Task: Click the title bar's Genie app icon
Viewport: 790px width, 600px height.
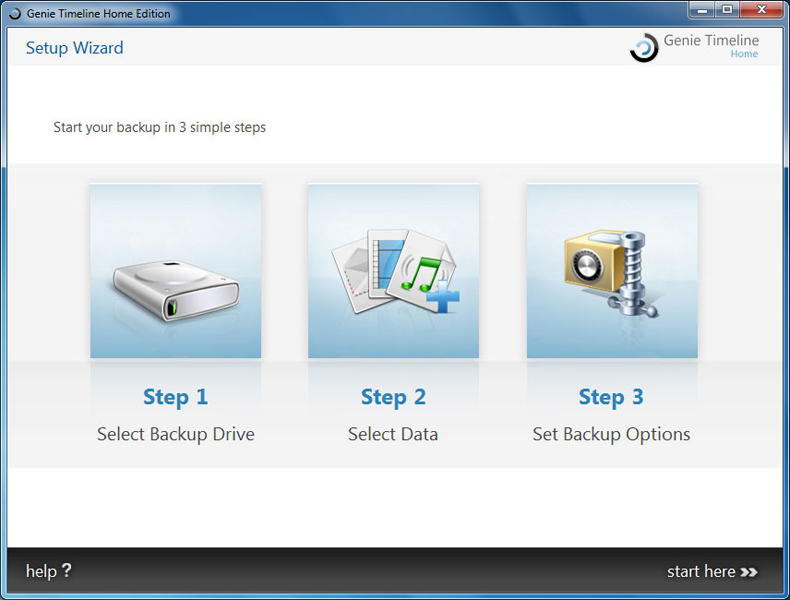Action: pos(14,14)
